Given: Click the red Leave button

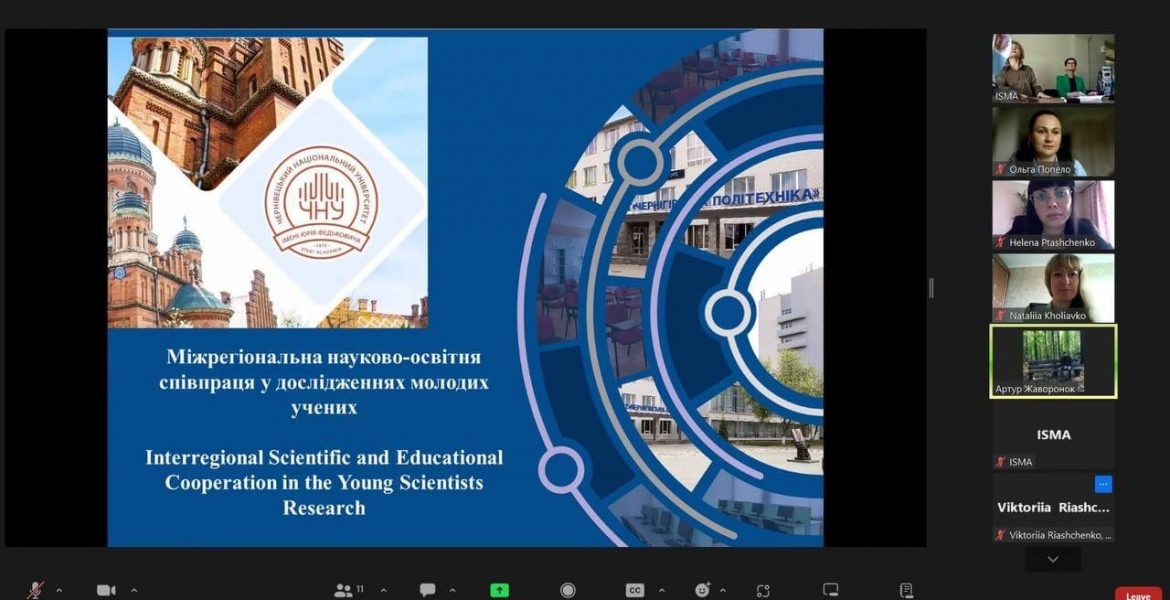Looking at the screenshot, I should pyautogui.click(x=1139, y=594).
